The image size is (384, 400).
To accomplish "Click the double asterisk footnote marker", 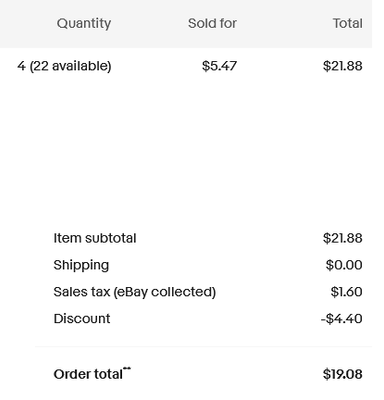I will click(127, 369).
